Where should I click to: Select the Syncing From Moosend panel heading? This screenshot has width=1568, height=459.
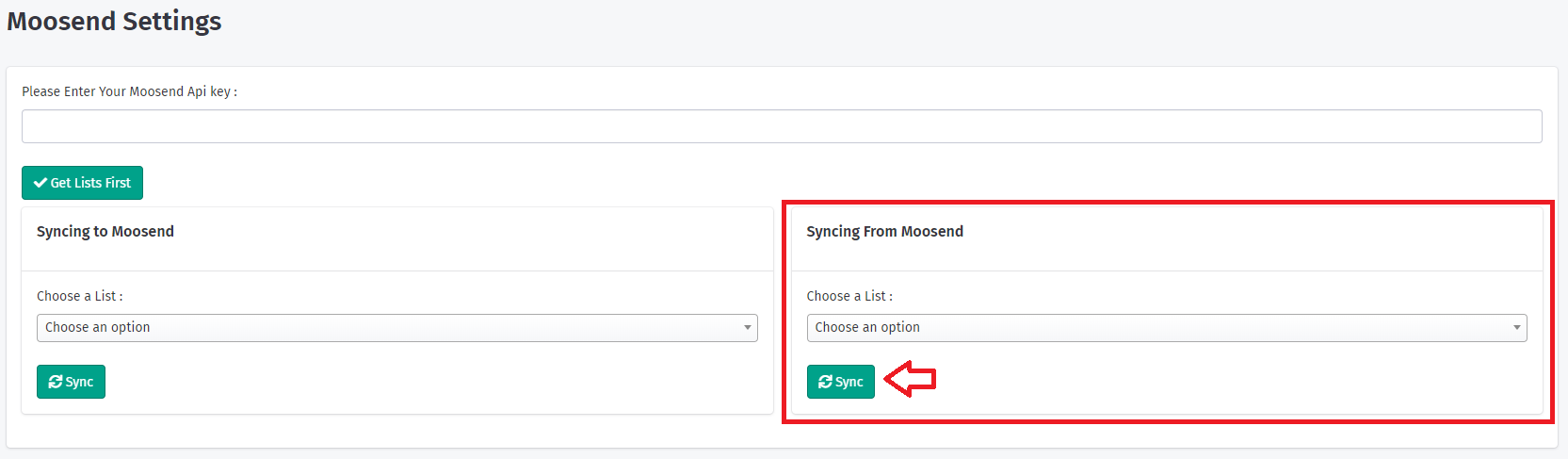[884, 232]
